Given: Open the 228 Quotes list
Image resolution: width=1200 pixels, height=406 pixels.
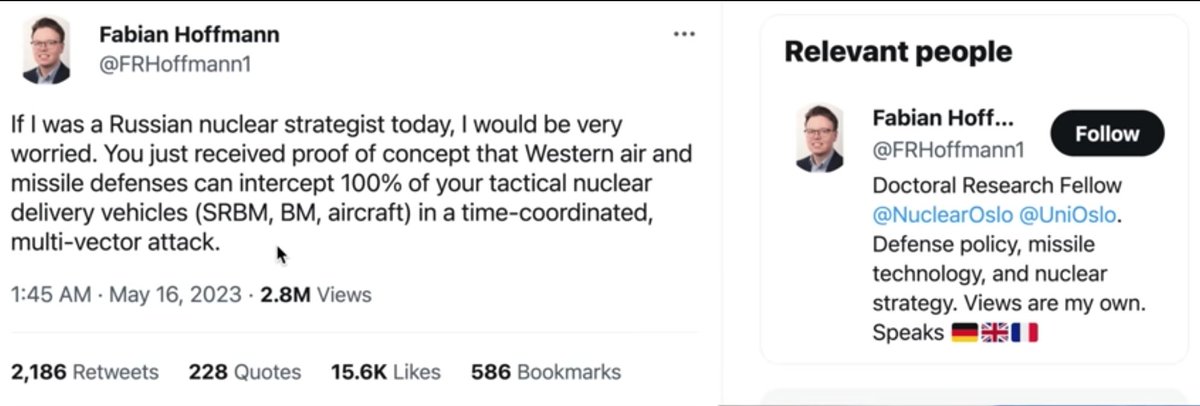Looking at the screenshot, I should [245, 372].
